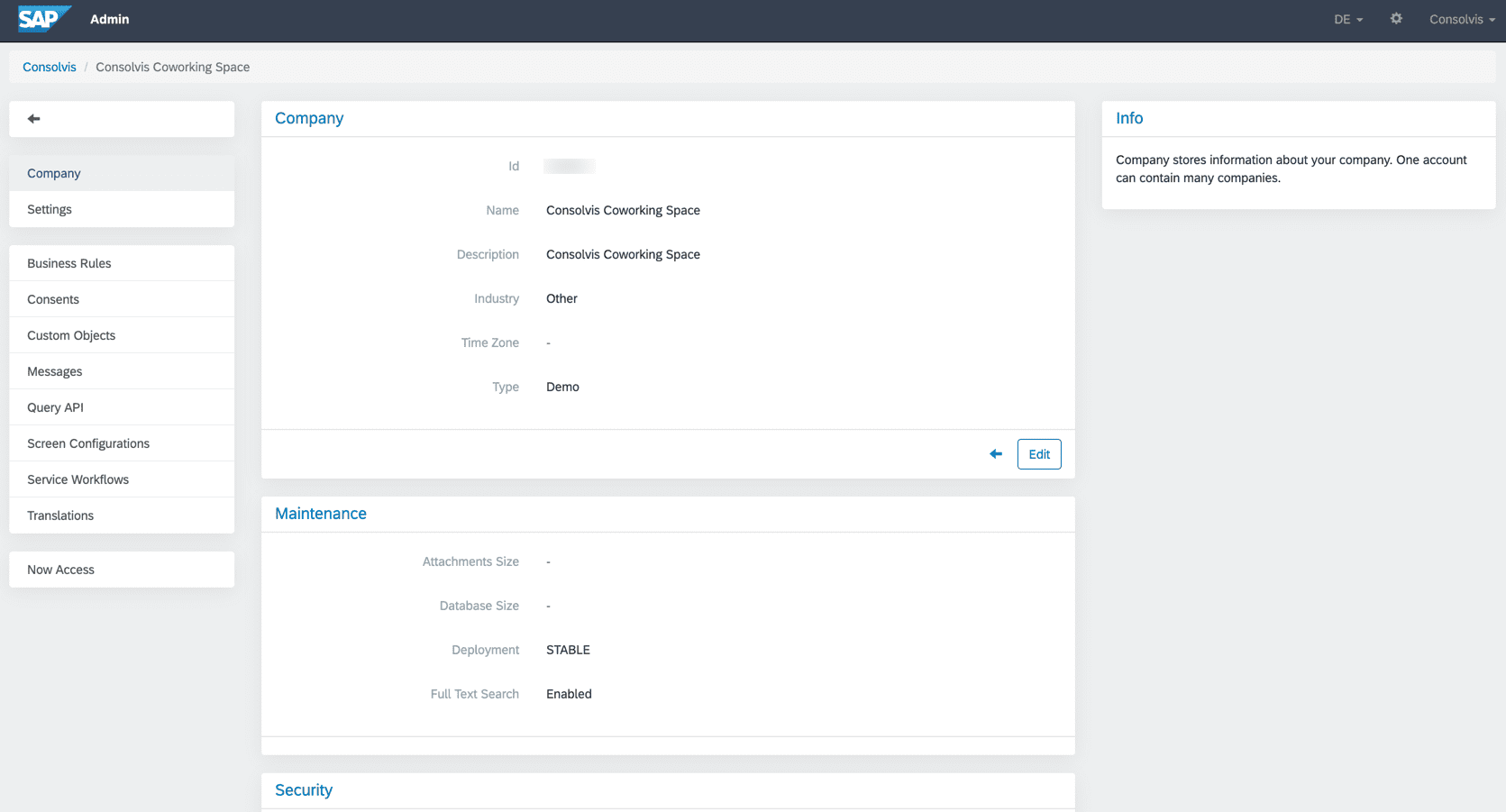The width and height of the screenshot is (1506, 812).
Task: Open the DE language dropdown
Action: pyautogui.click(x=1348, y=19)
